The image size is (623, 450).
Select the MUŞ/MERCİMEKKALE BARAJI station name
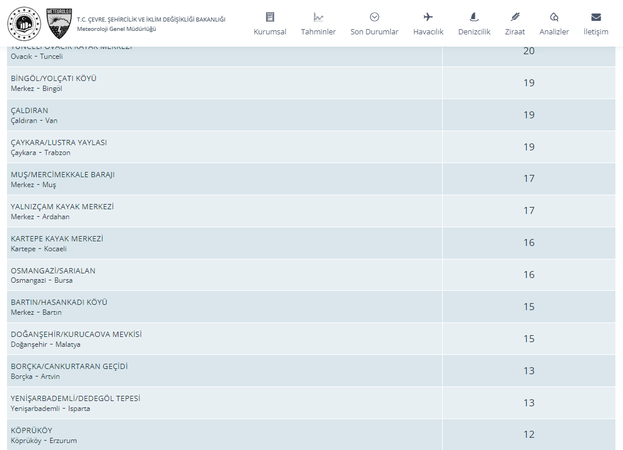coord(63,175)
